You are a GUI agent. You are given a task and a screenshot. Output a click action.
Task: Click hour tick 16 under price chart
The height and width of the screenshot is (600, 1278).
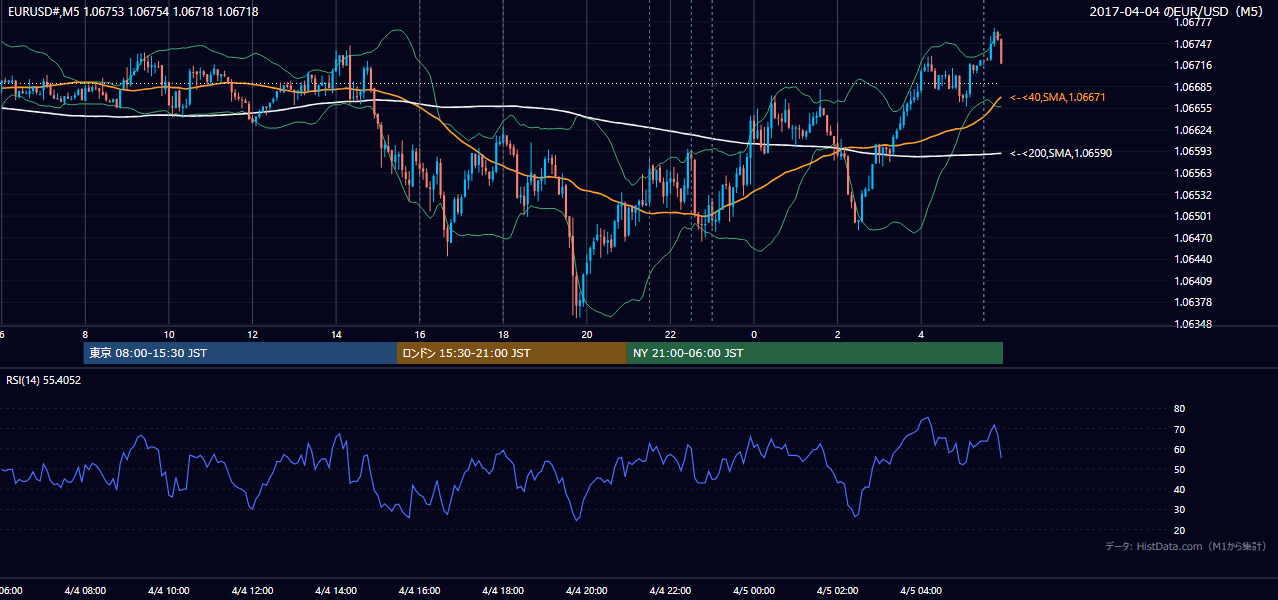pyautogui.click(x=420, y=335)
